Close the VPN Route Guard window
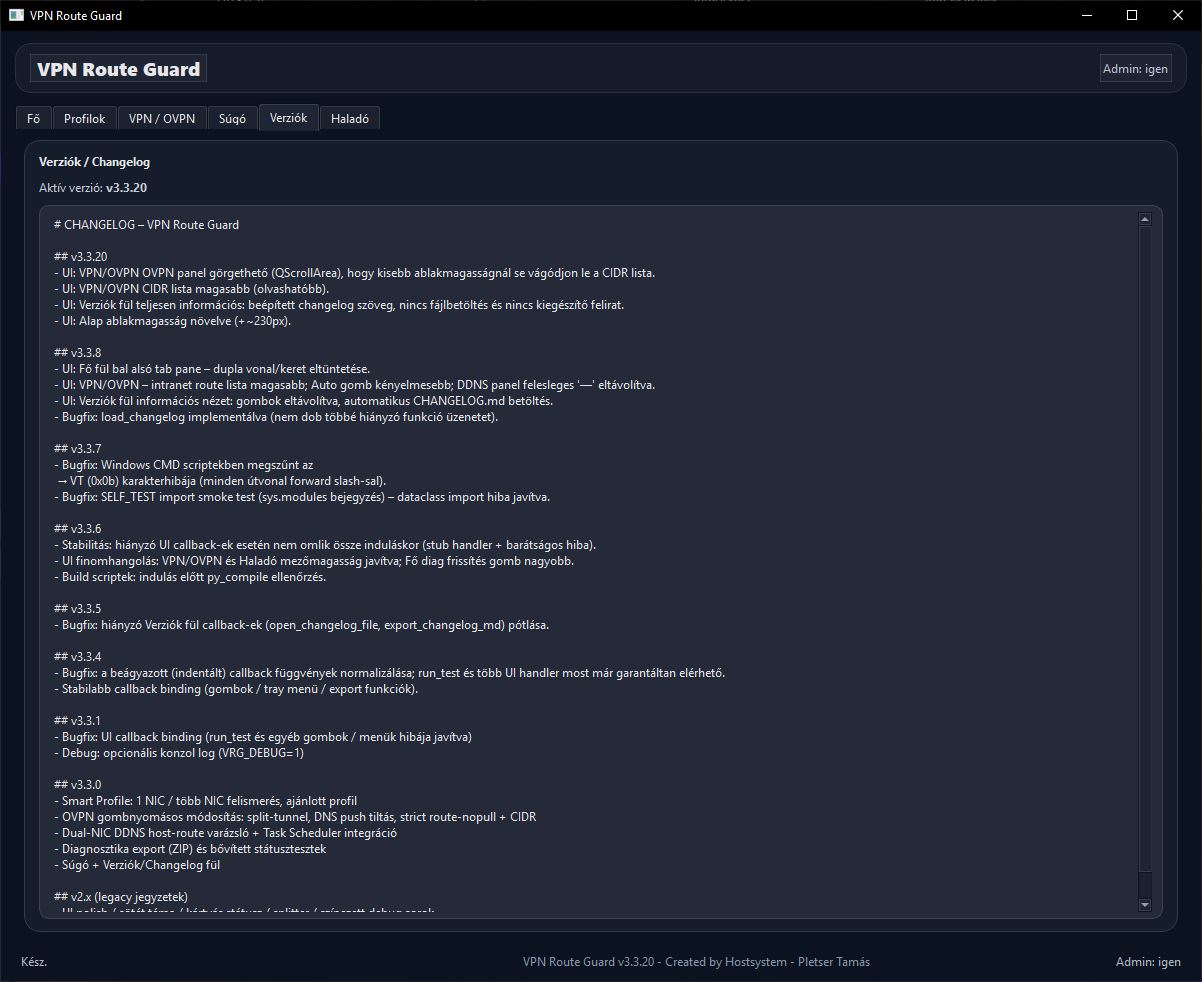Image resolution: width=1202 pixels, height=982 pixels. tap(1178, 15)
